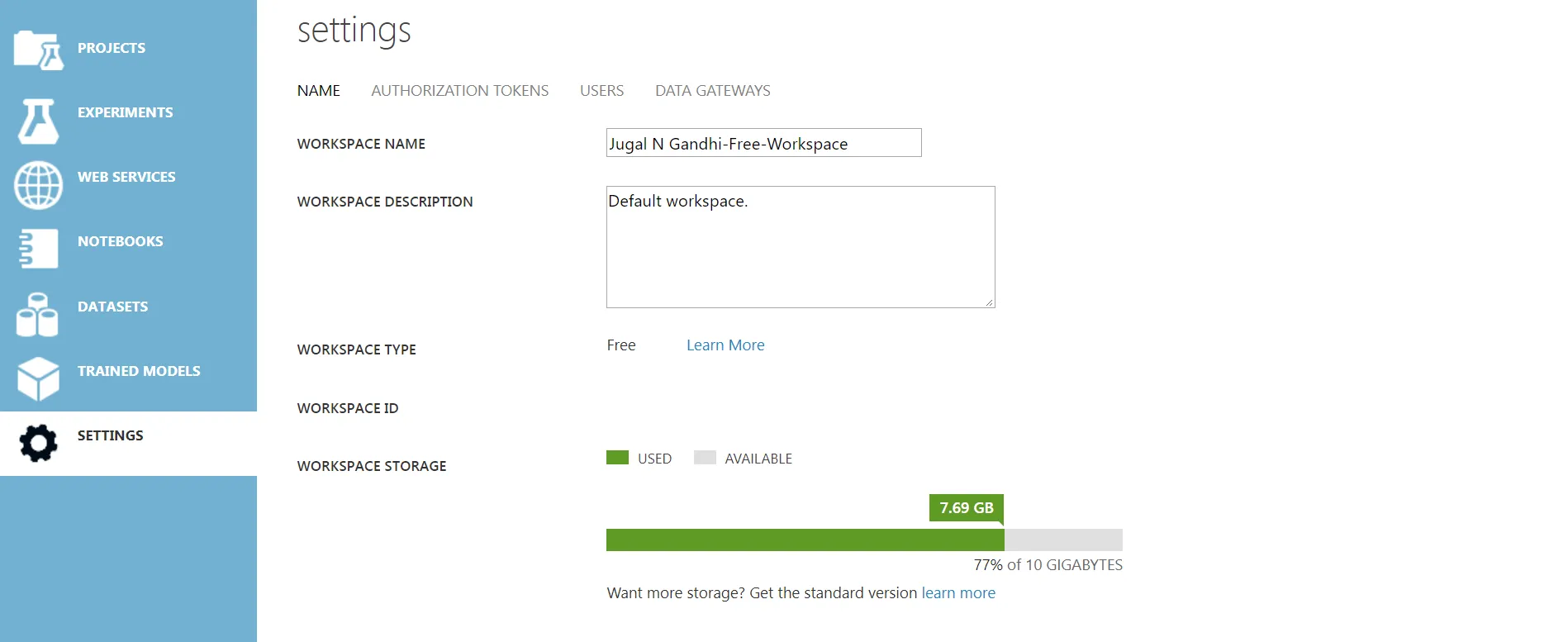Click the gray available storage portion
The width and height of the screenshot is (1568, 642).
pos(1063,540)
